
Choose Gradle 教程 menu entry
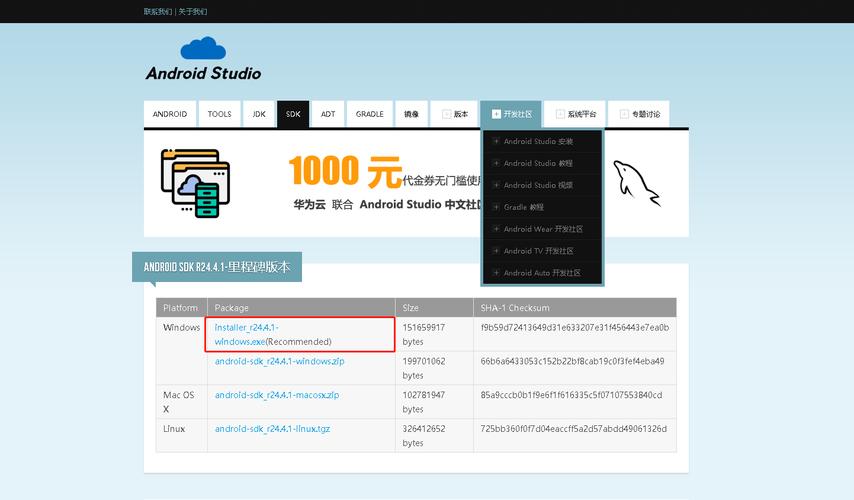542,207
